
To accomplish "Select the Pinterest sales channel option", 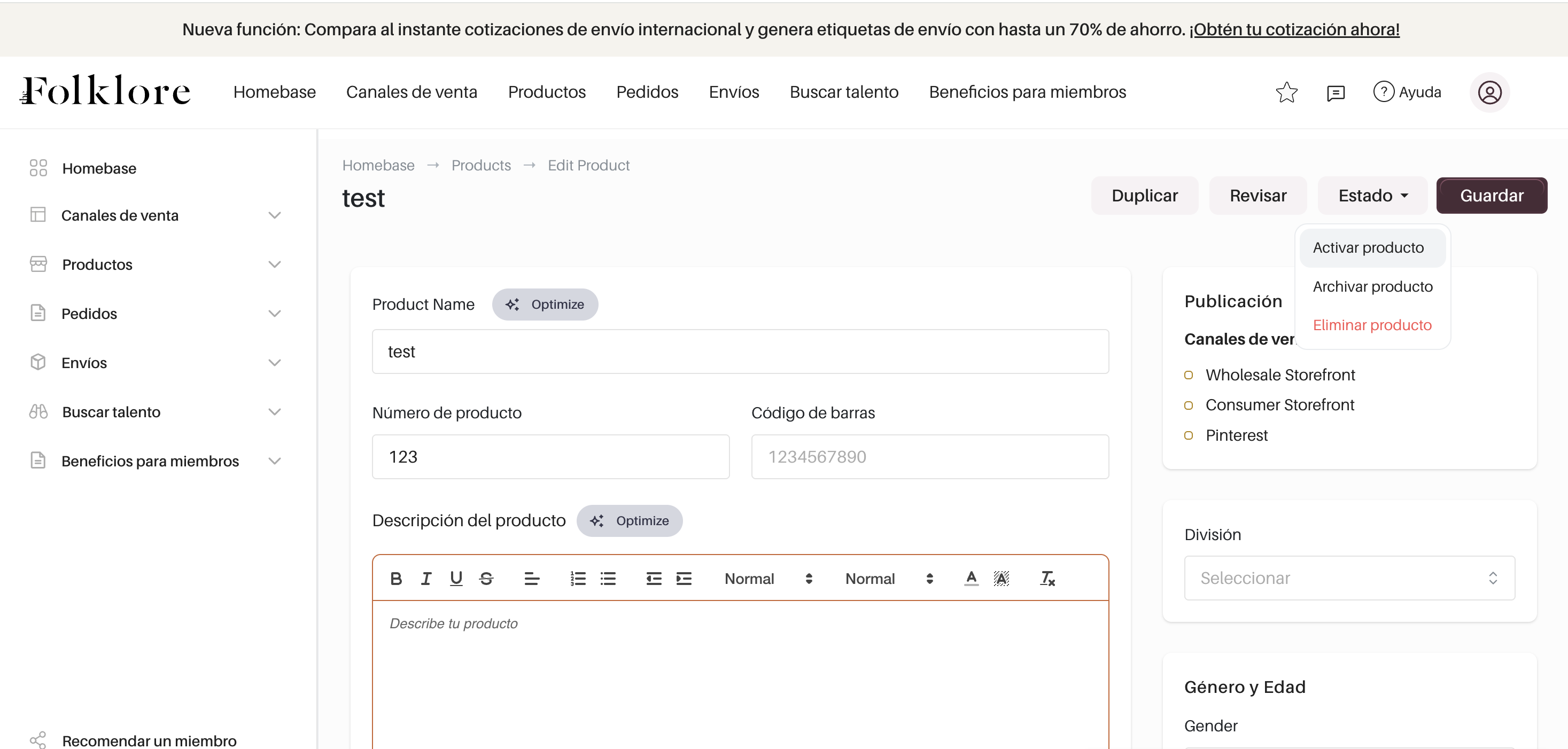I will 1189,435.
